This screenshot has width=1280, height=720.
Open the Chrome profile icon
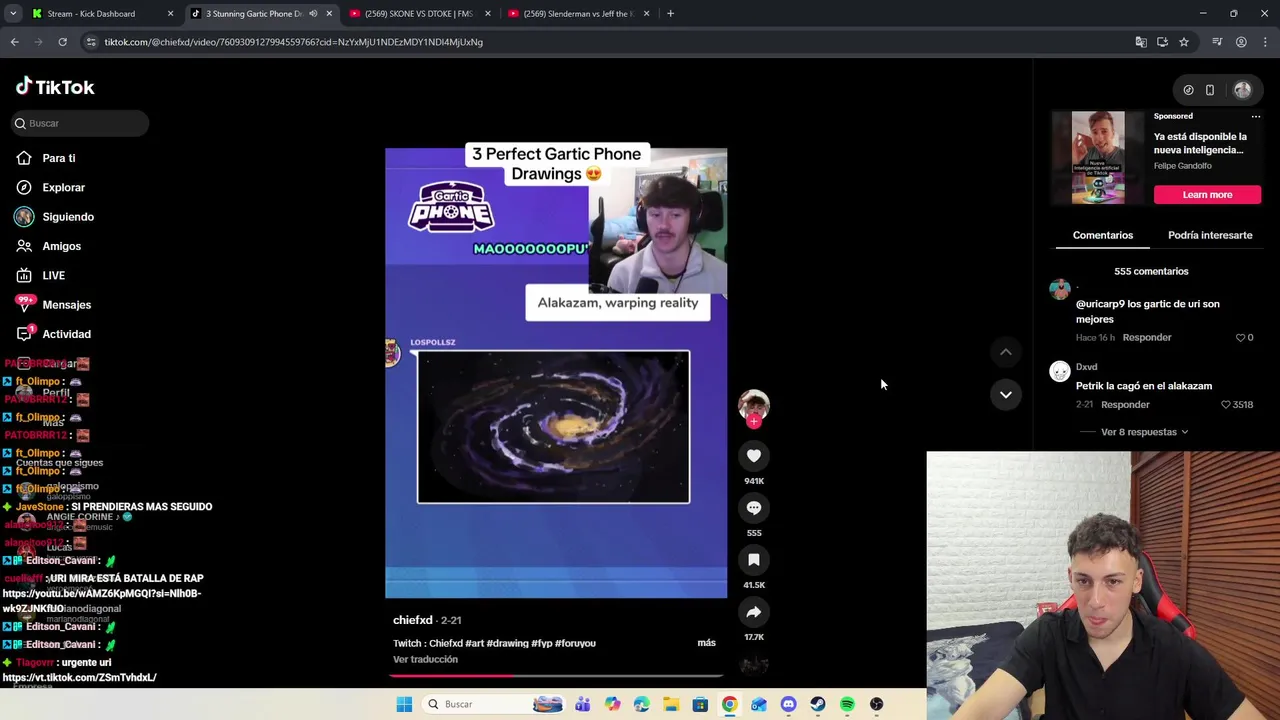(x=1241, y=42)
